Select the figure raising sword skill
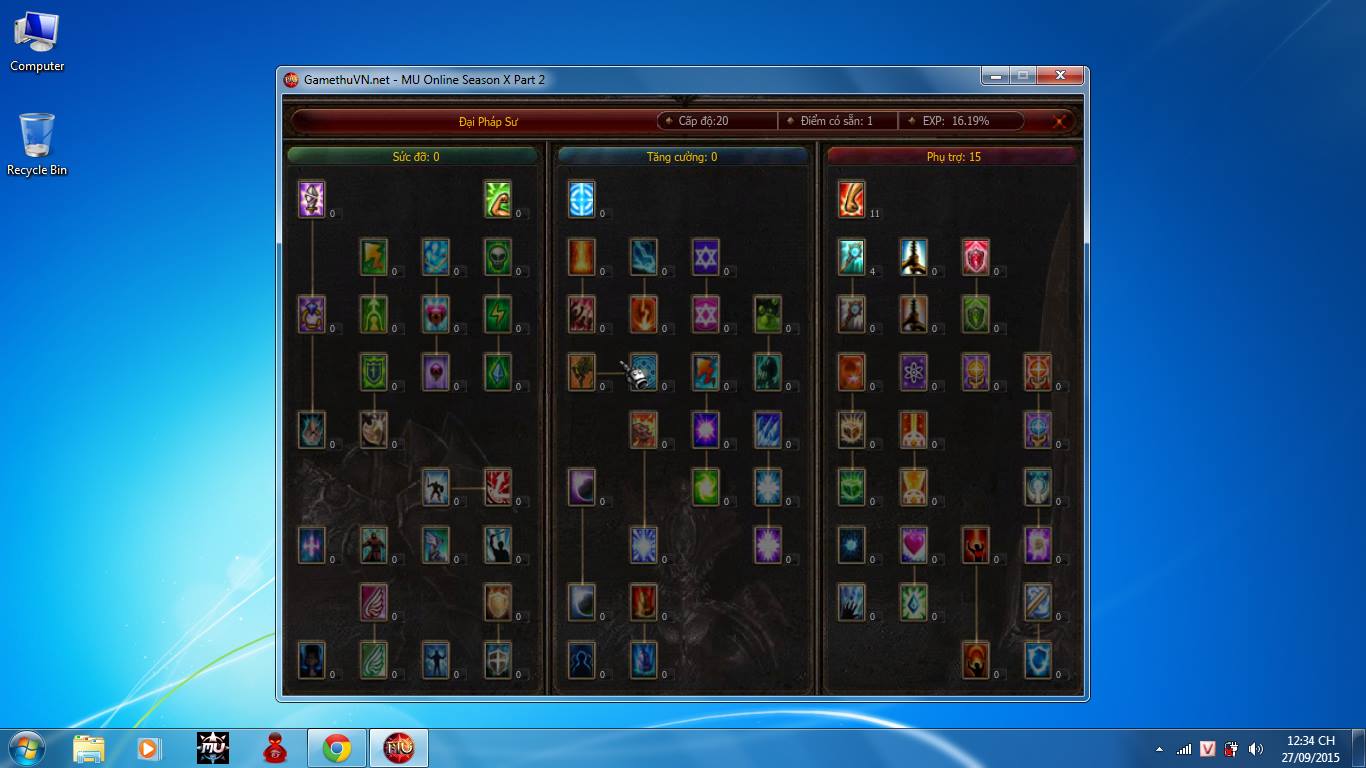1366x768 pixels. coord(498,545)
